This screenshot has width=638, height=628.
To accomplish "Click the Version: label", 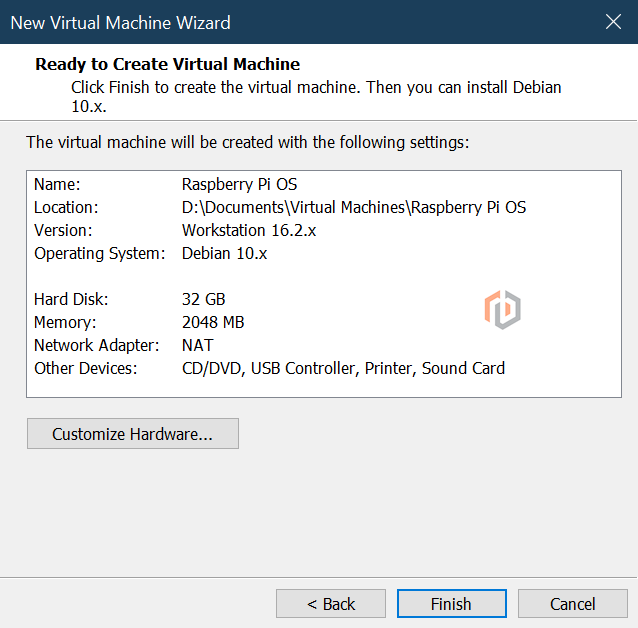I will [63, 230].
